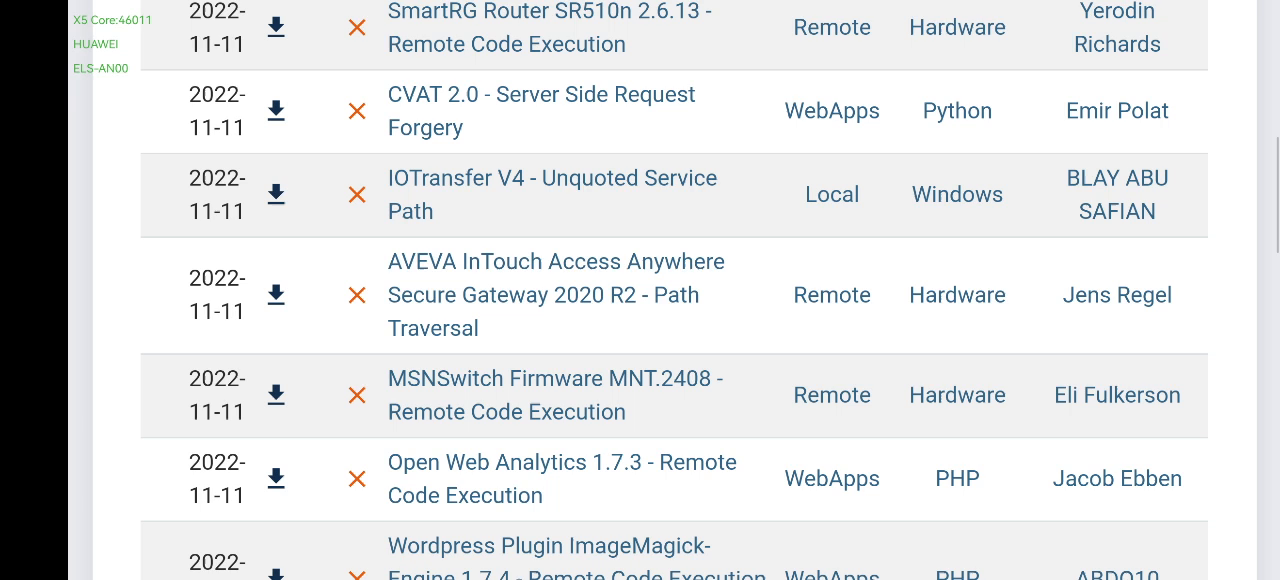Open AVEVA InTouch Path Traversal entry
The width and height of the screenshot is (1280, 580).
coord(556,294)
